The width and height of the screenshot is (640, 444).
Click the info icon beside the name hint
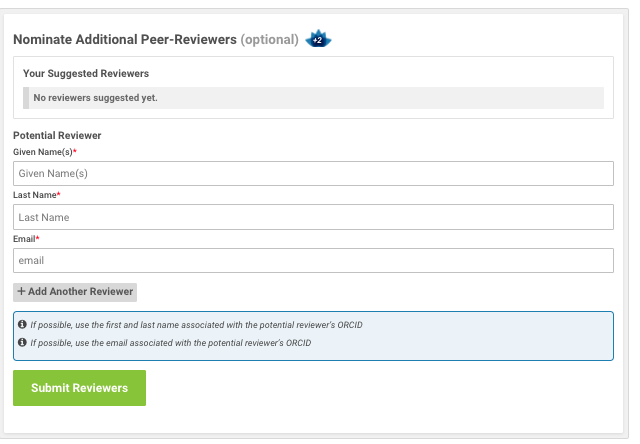(22, 325)
